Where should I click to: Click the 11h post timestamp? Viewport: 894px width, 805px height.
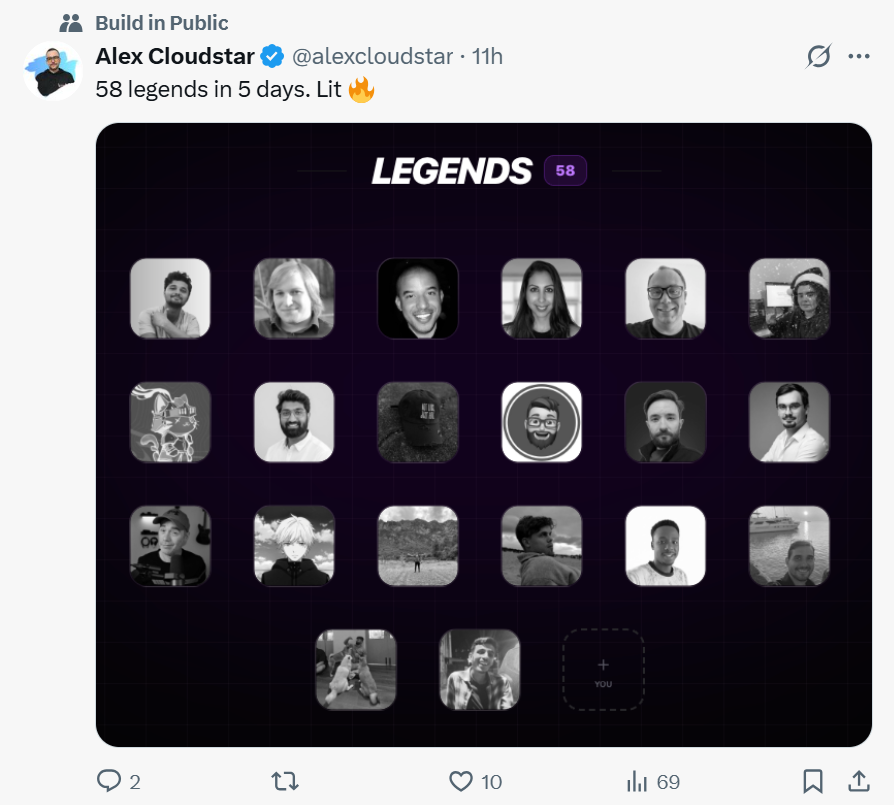coord(487,56)
